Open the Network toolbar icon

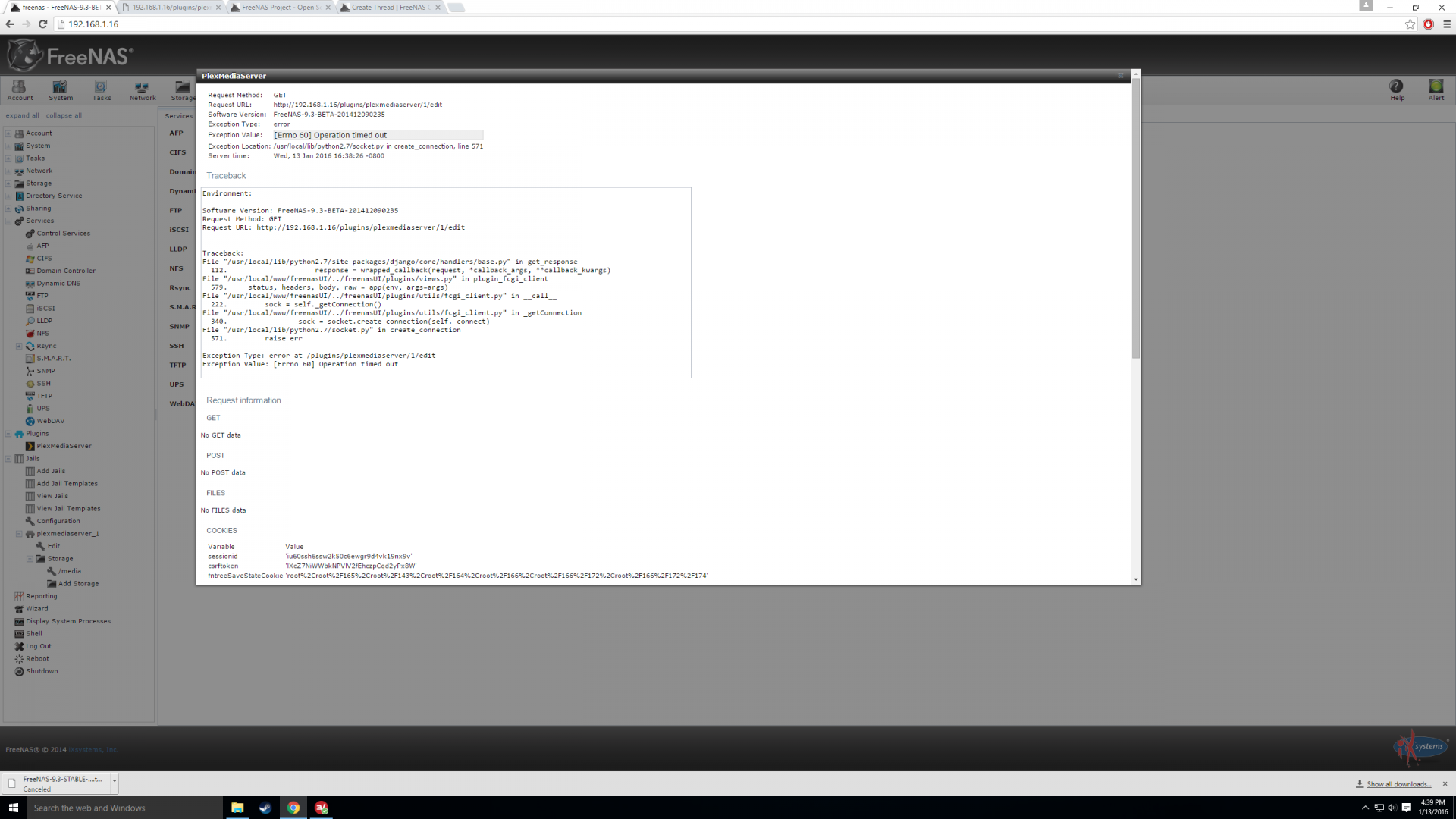[x=142, y=90]
